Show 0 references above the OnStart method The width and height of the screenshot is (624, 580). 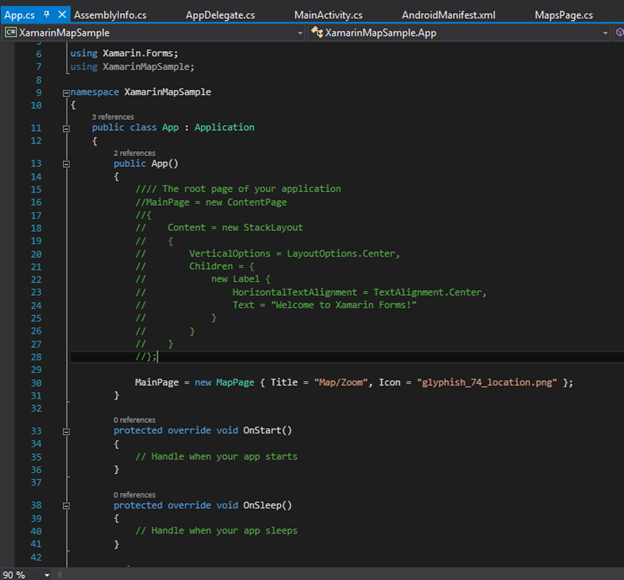(x=134, y=420)
